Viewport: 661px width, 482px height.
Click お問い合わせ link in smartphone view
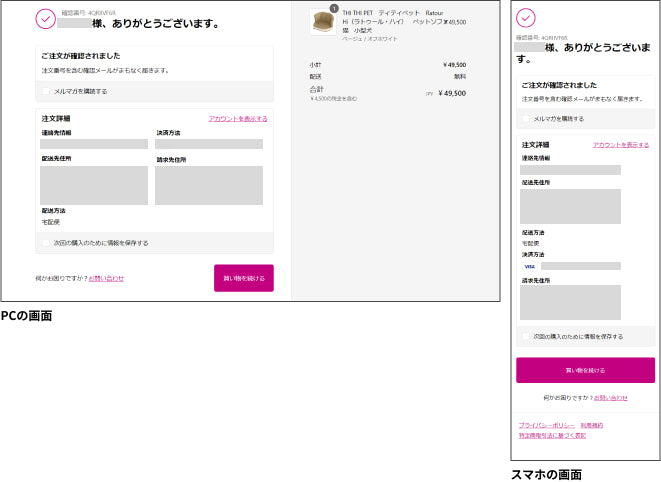click(x=610, y=398)
